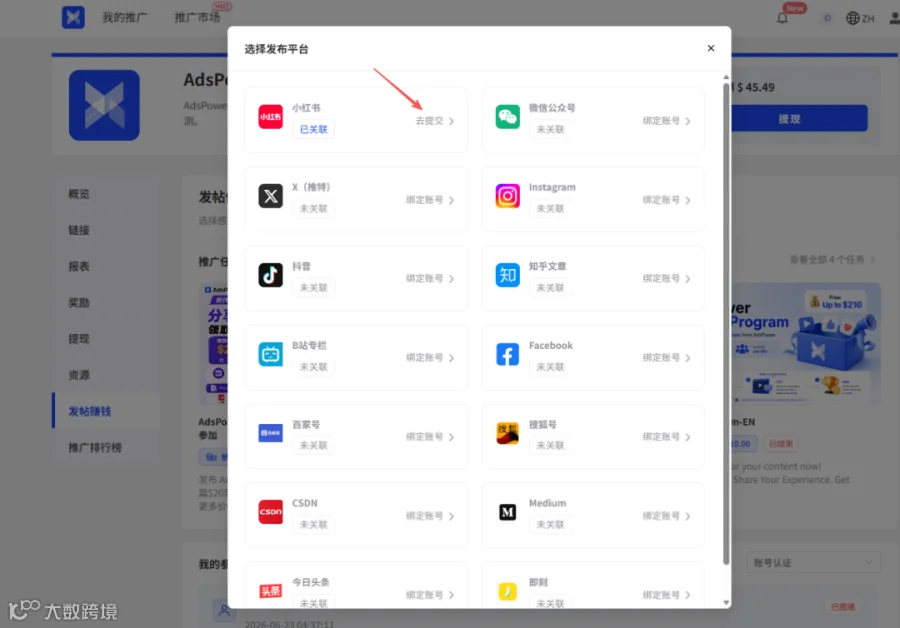The width and height of the screenshot is (900, 628).
Task: Select 概览 in the sidebar
Action: tap(79, 194)
